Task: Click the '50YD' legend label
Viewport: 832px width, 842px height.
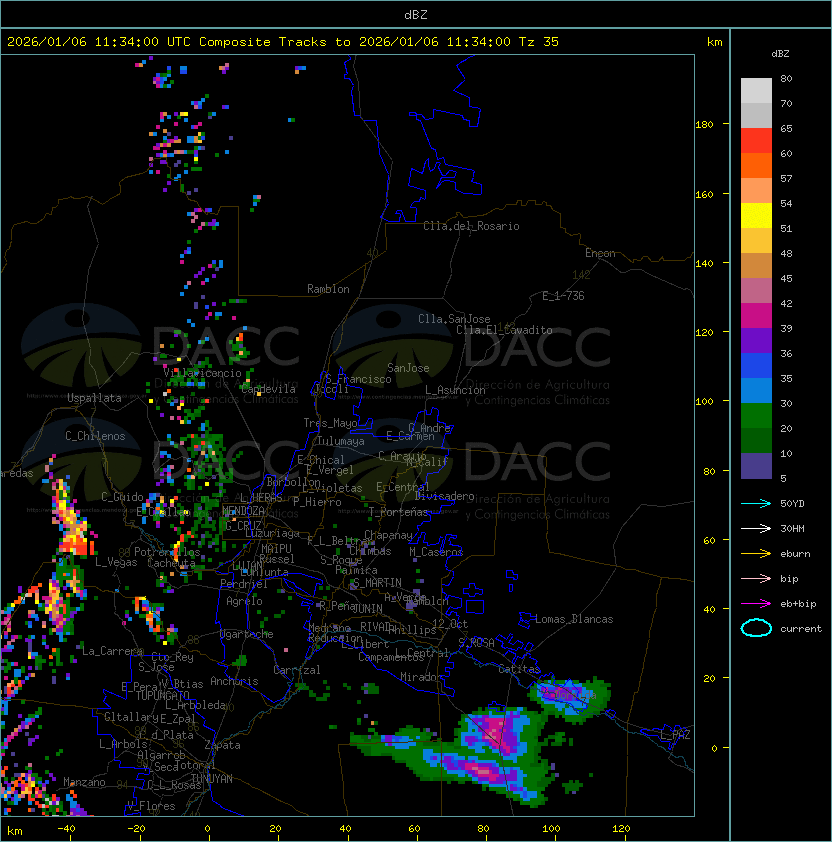Action: tap(792, 503)
